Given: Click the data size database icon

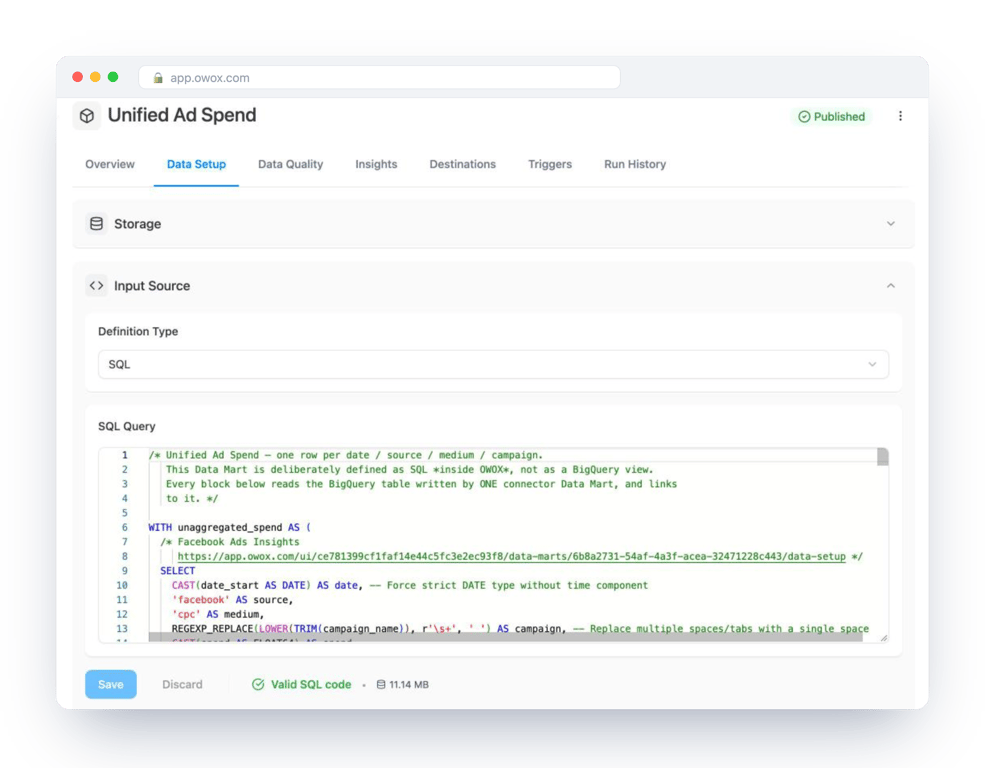Looking at the screenshot, I should pos(381,684).
